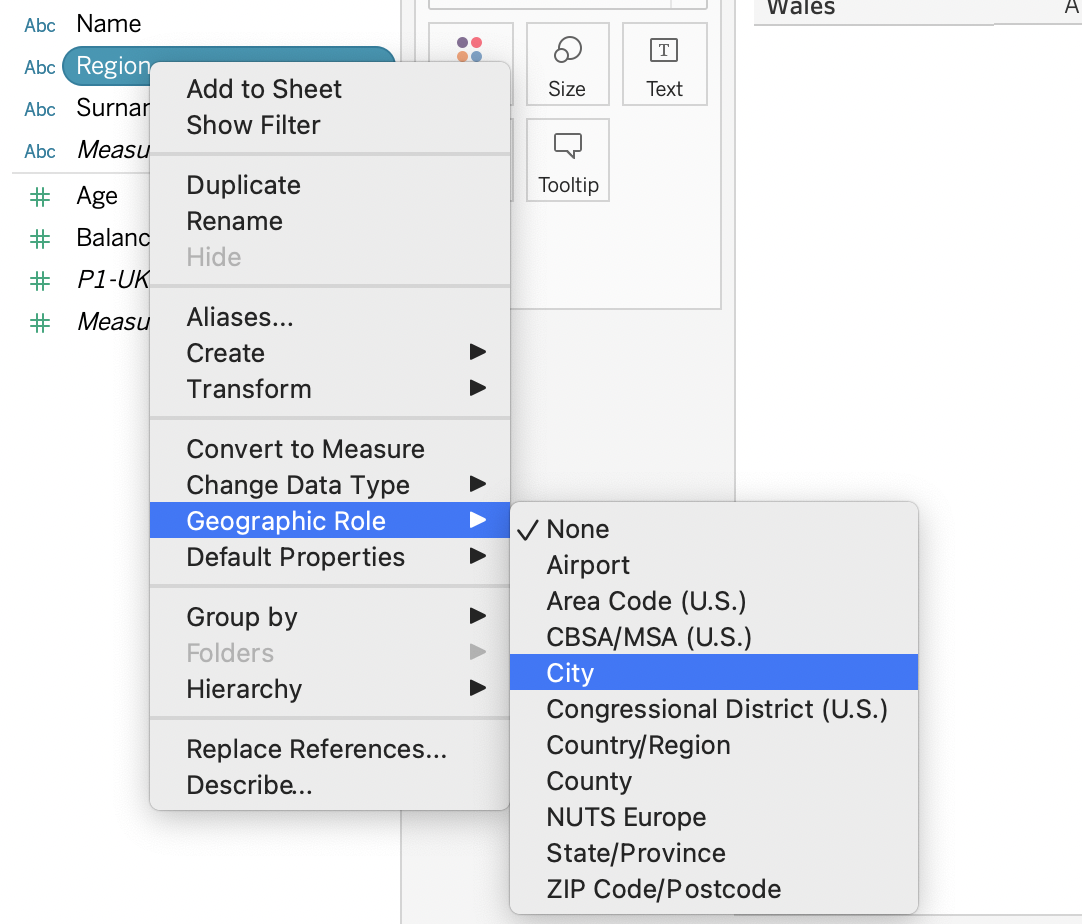
Task: Click Replace References... option
Action: point(316,749)
